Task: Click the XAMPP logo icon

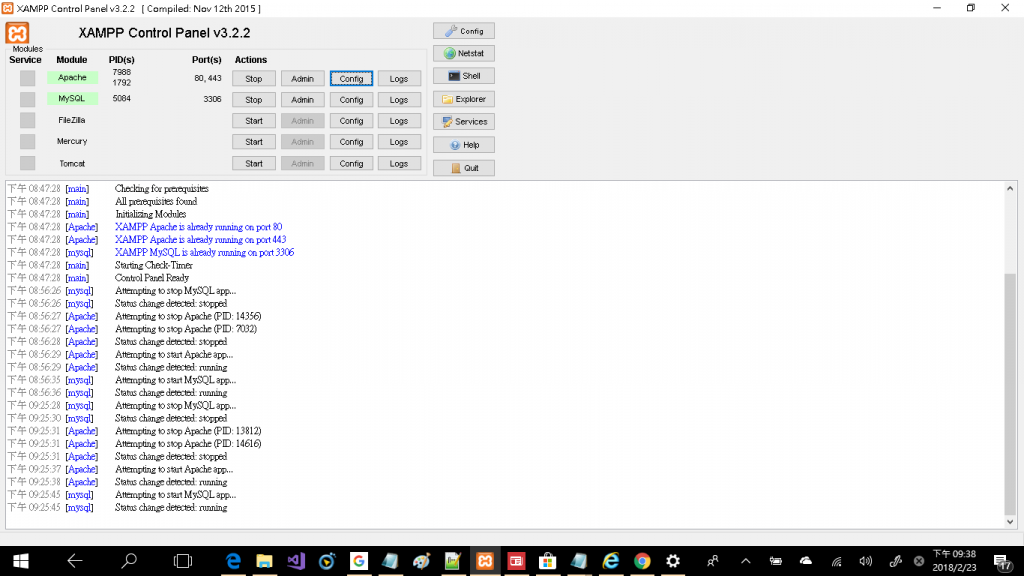Action: [x=18, y=33]
